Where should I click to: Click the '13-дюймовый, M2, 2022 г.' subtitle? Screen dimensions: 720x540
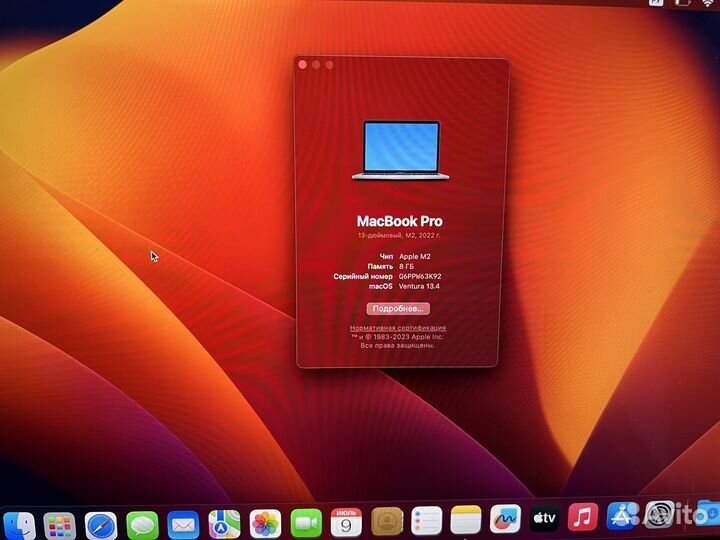[399, 236]
